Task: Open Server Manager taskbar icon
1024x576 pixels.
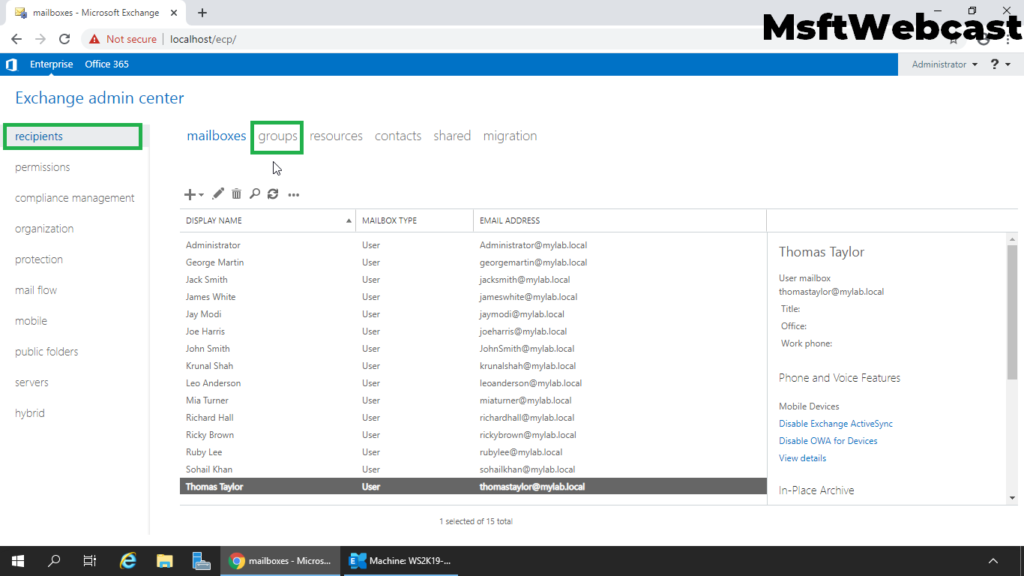Action: tap(201, 561)
